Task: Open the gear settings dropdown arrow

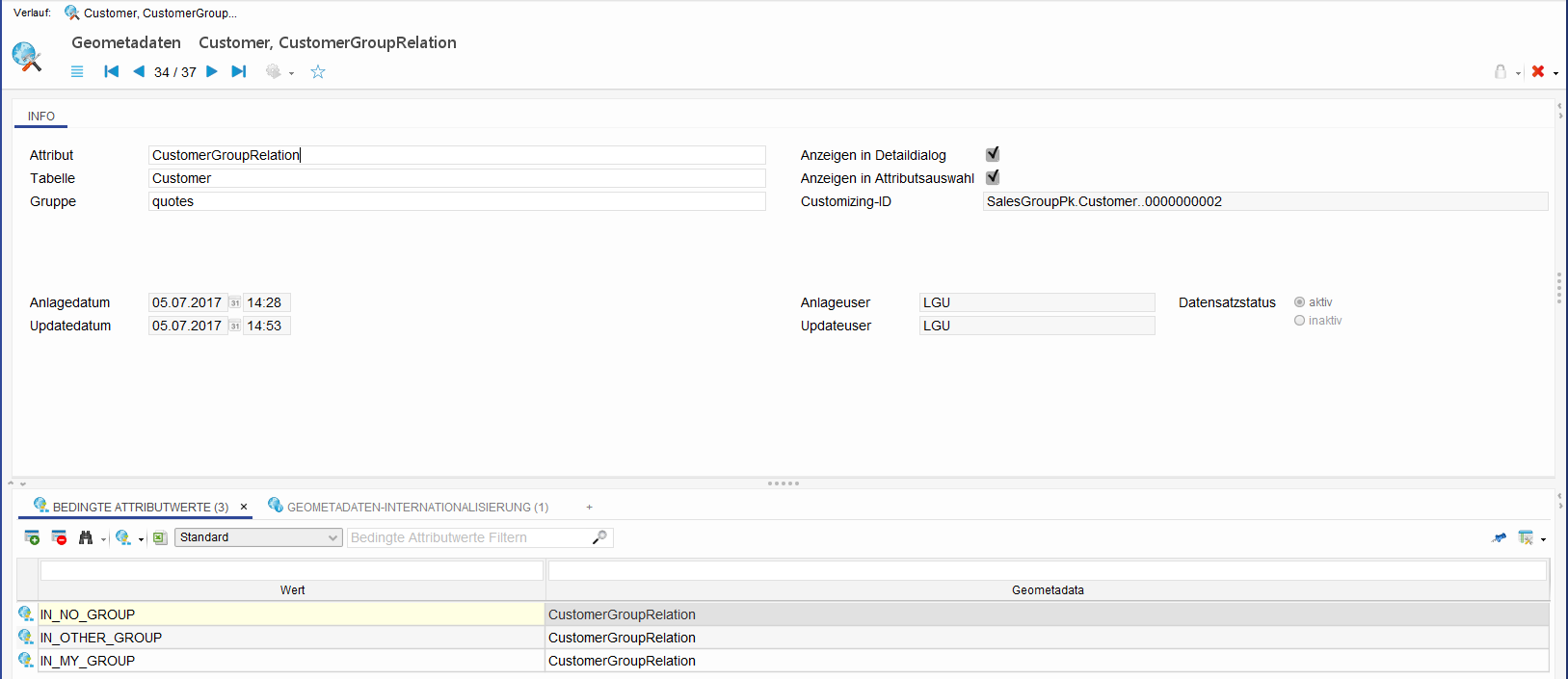Action: pos(291,73)
